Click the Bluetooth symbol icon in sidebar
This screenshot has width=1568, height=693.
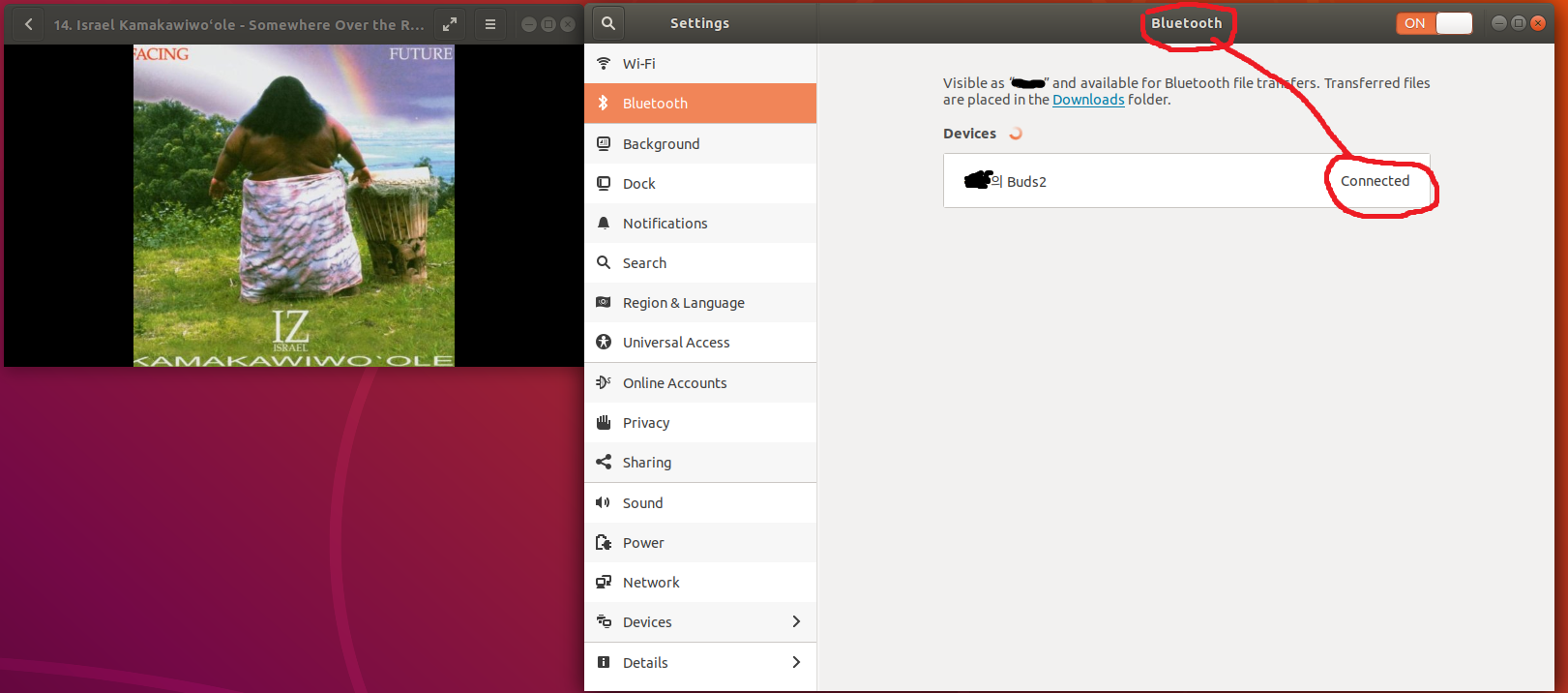tap(604, 103)
